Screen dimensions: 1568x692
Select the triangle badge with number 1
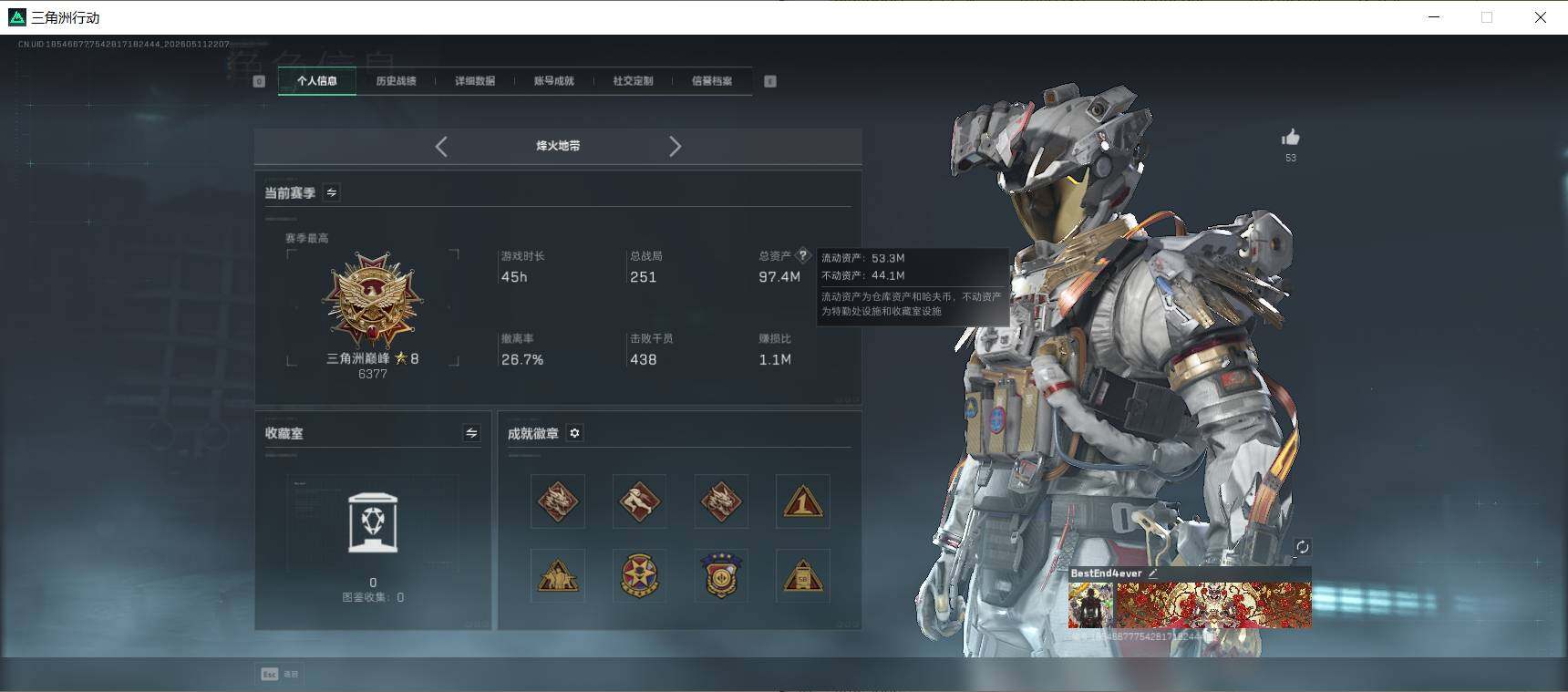[x=803, y=501]
